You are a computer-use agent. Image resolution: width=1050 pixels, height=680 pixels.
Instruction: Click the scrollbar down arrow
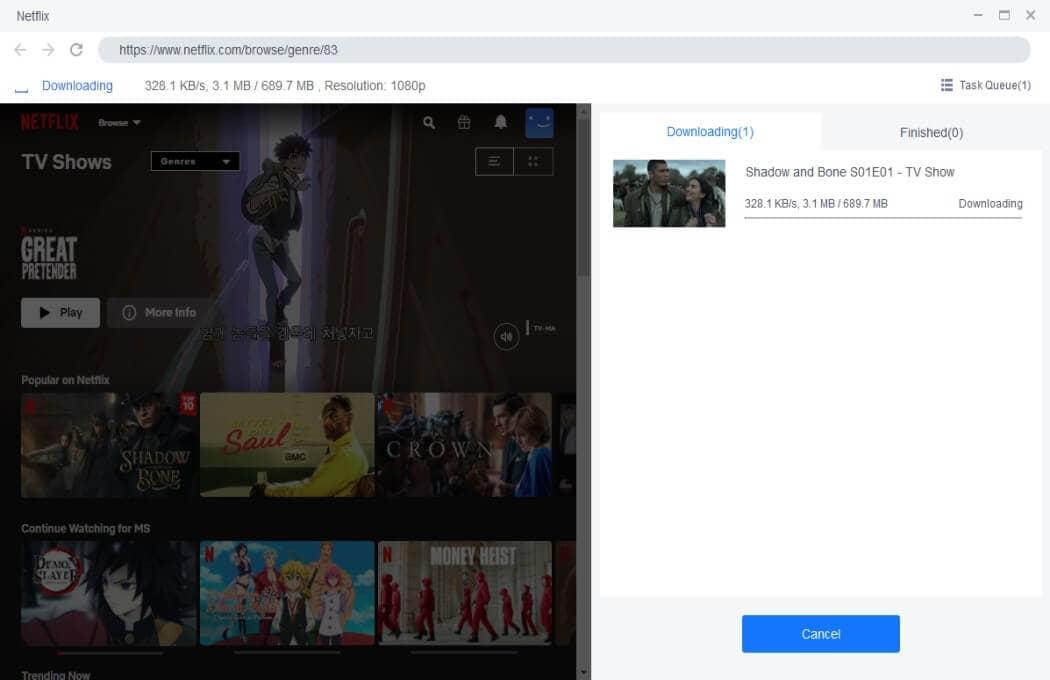583,672
